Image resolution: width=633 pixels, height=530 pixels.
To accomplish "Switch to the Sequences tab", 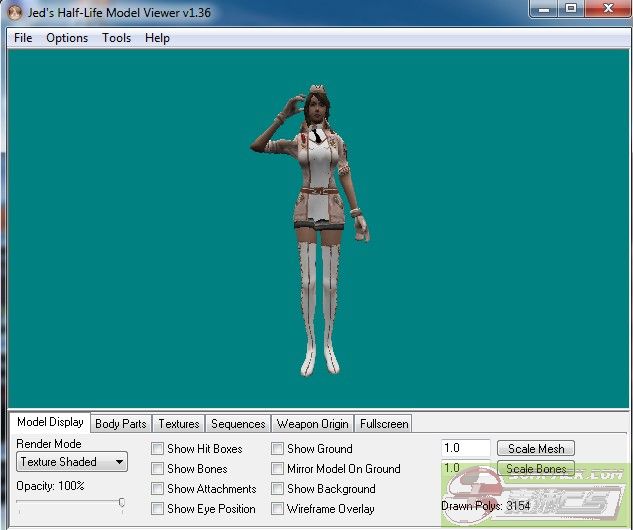I will point(238,424).
